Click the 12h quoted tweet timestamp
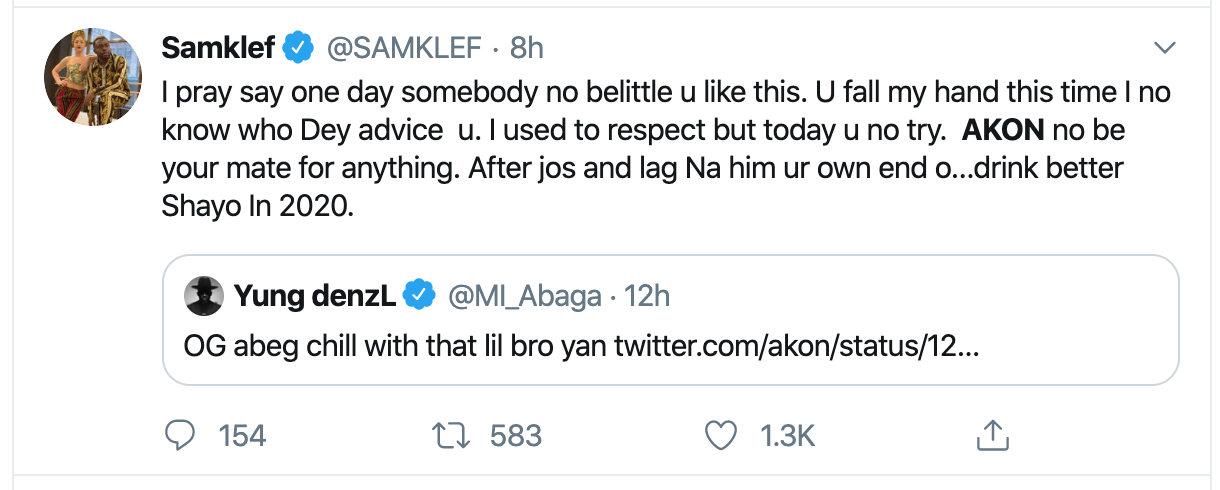 [647, 295]
